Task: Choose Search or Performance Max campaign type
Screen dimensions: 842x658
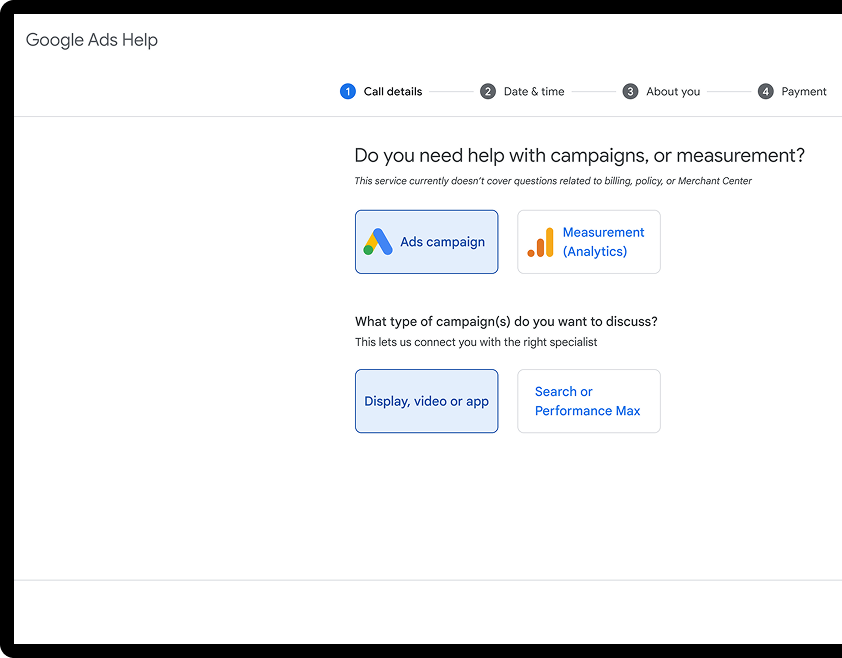Action: click(589, 401)
